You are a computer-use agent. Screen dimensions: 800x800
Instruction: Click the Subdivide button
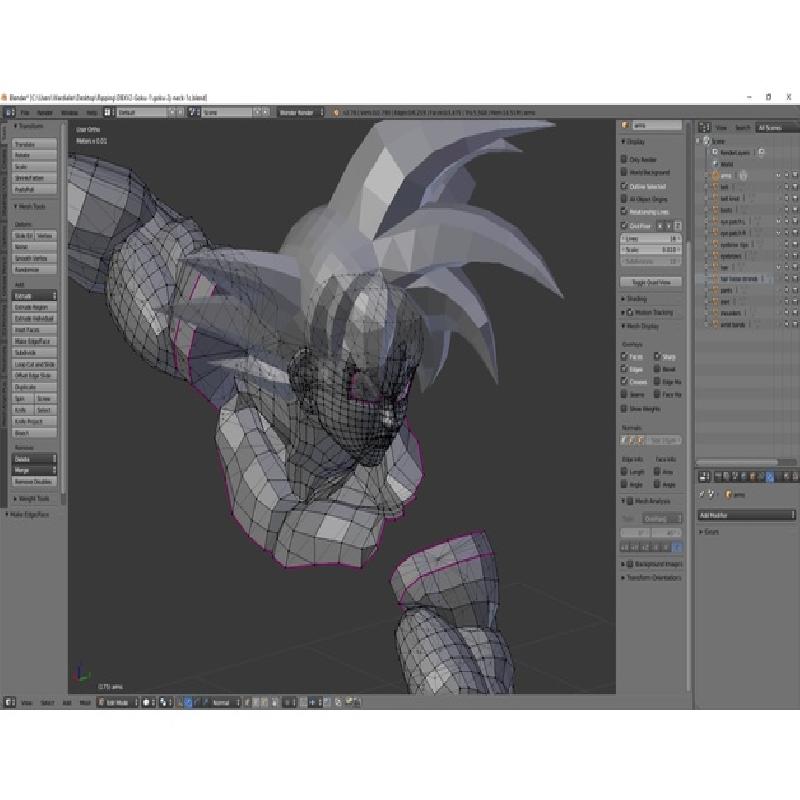[34, 353]
